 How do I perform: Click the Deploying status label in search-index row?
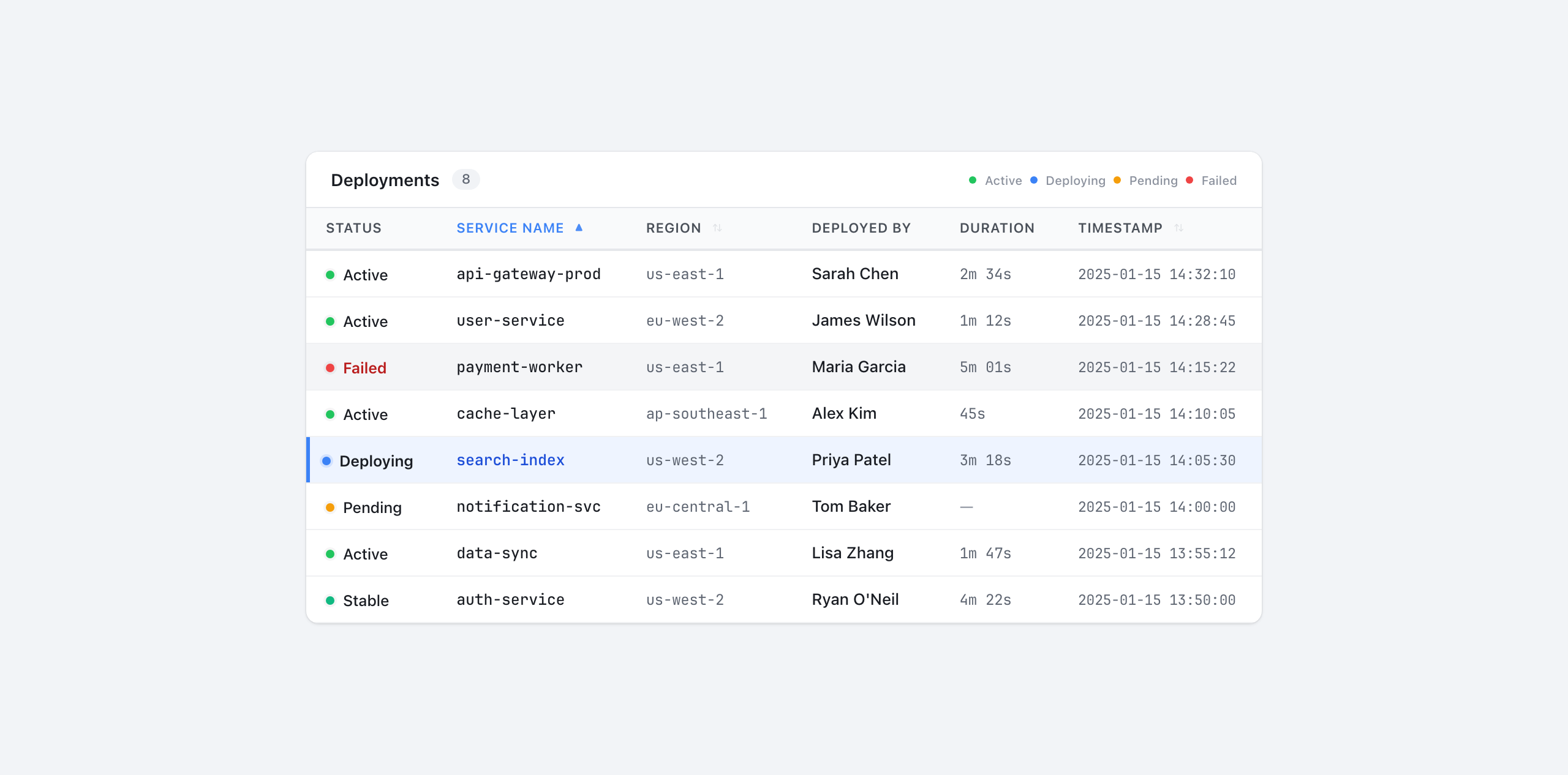[x=376, y=461]
